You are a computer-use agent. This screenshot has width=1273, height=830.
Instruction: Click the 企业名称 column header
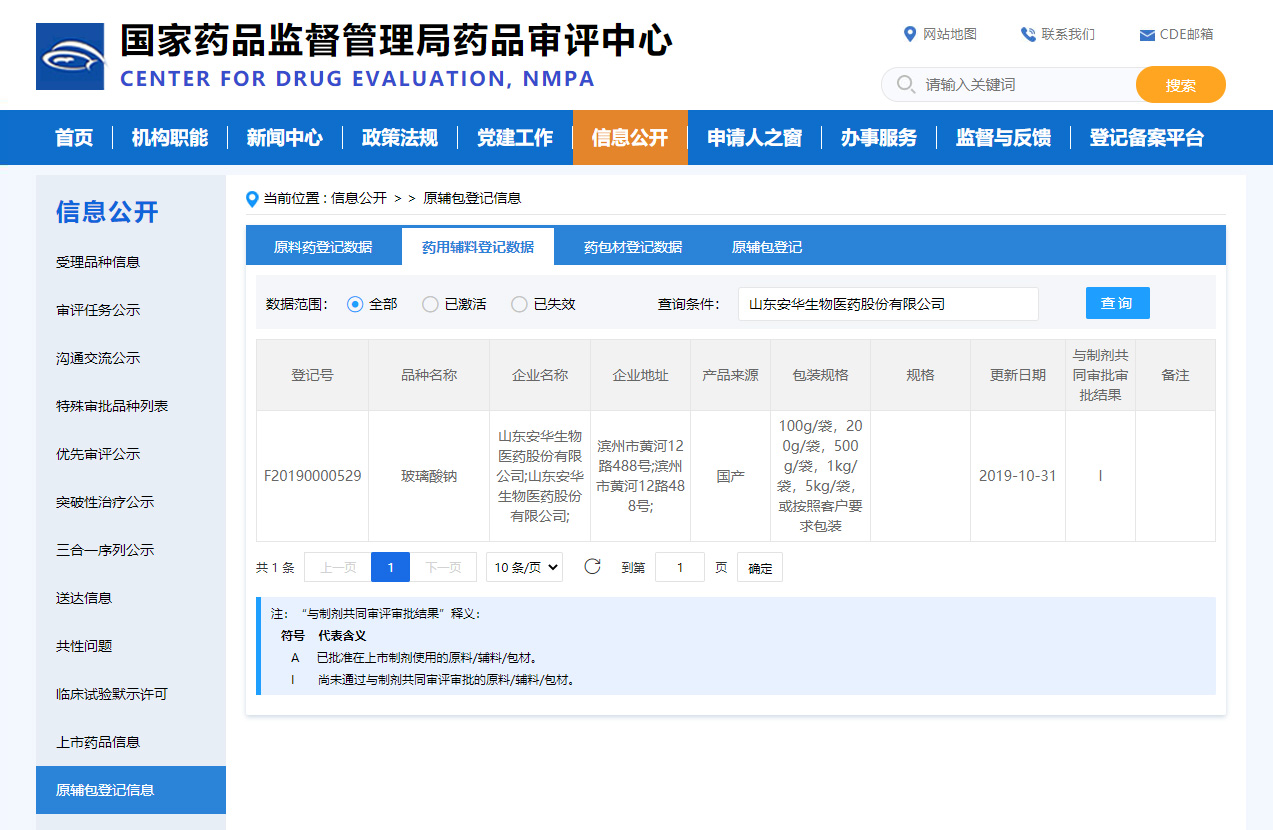(x=540, y=375)
